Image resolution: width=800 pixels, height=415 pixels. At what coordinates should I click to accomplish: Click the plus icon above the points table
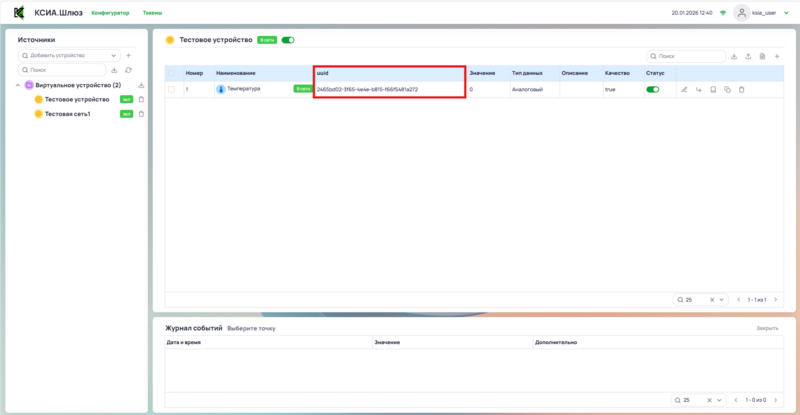777,56
